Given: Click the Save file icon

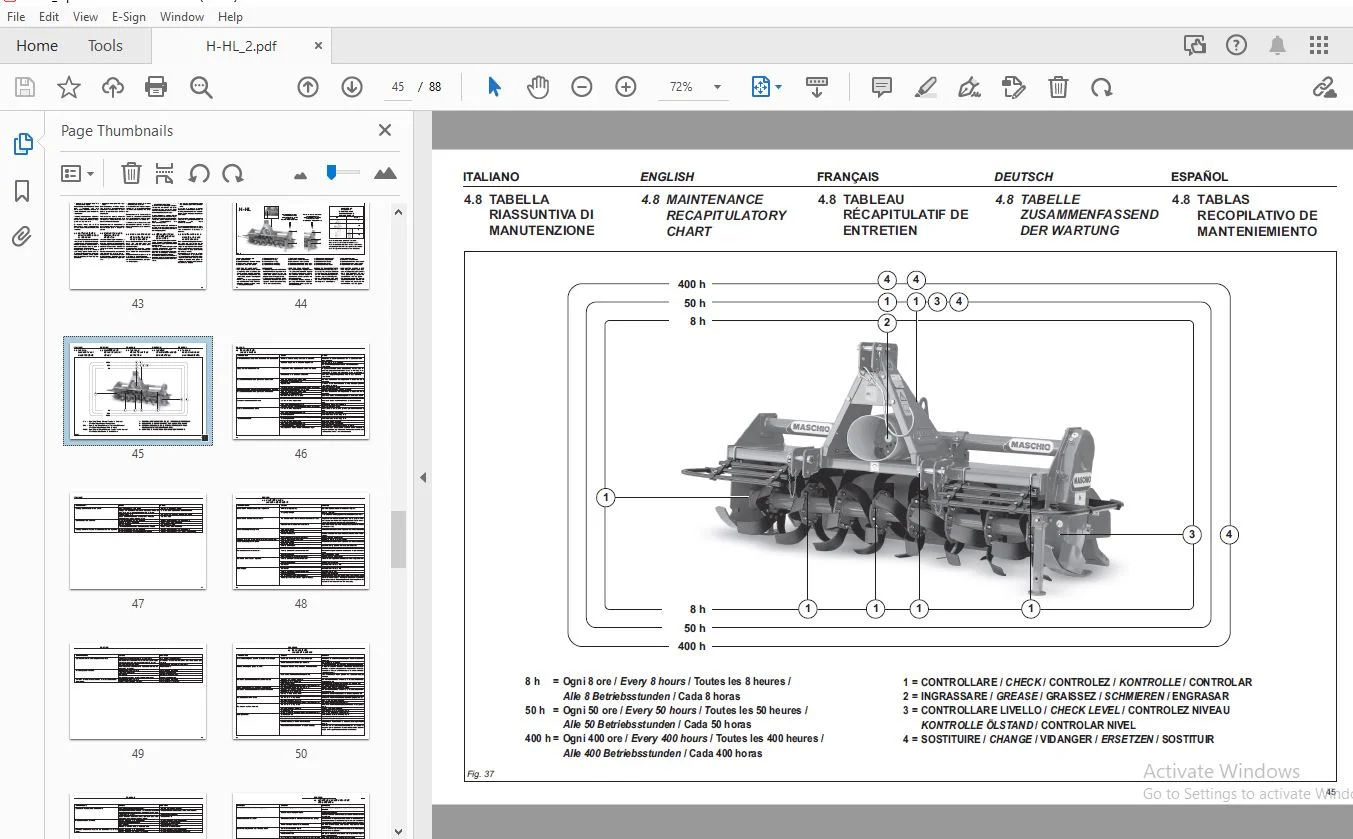Looking at the screenshot, I should point(24,87).
